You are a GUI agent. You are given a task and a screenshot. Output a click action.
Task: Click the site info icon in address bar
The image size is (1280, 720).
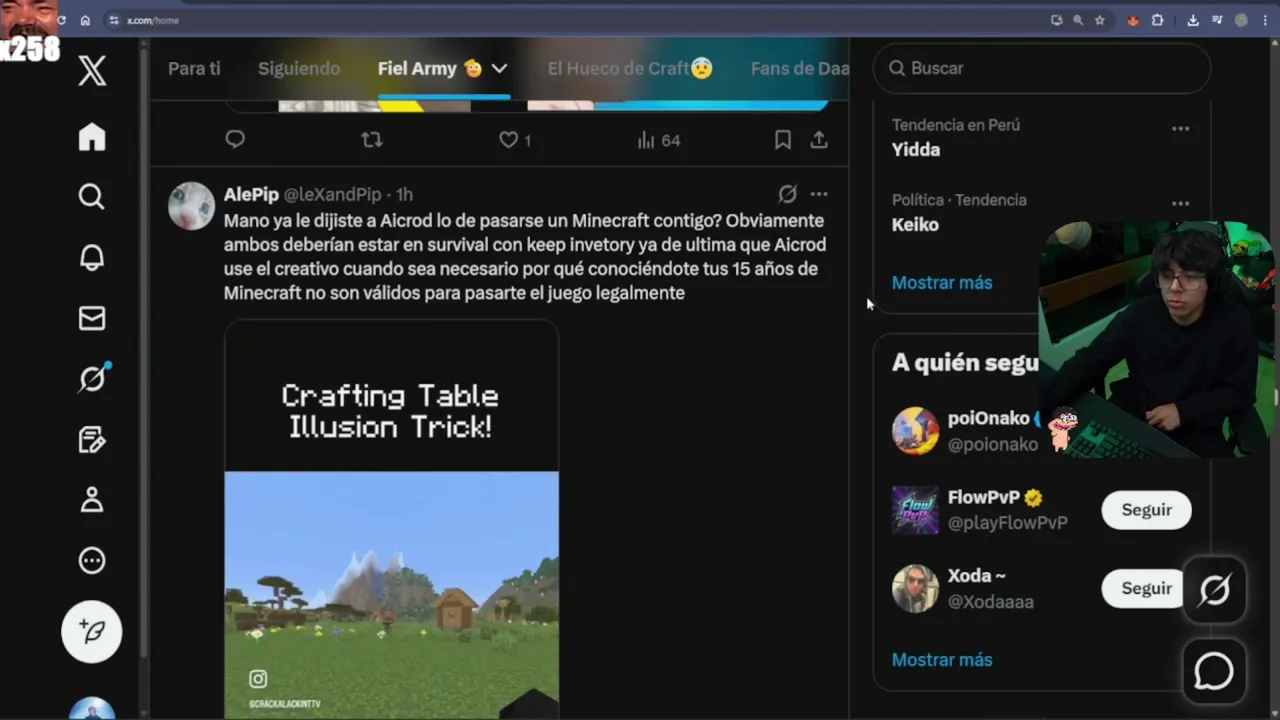(x=114, y=20)
